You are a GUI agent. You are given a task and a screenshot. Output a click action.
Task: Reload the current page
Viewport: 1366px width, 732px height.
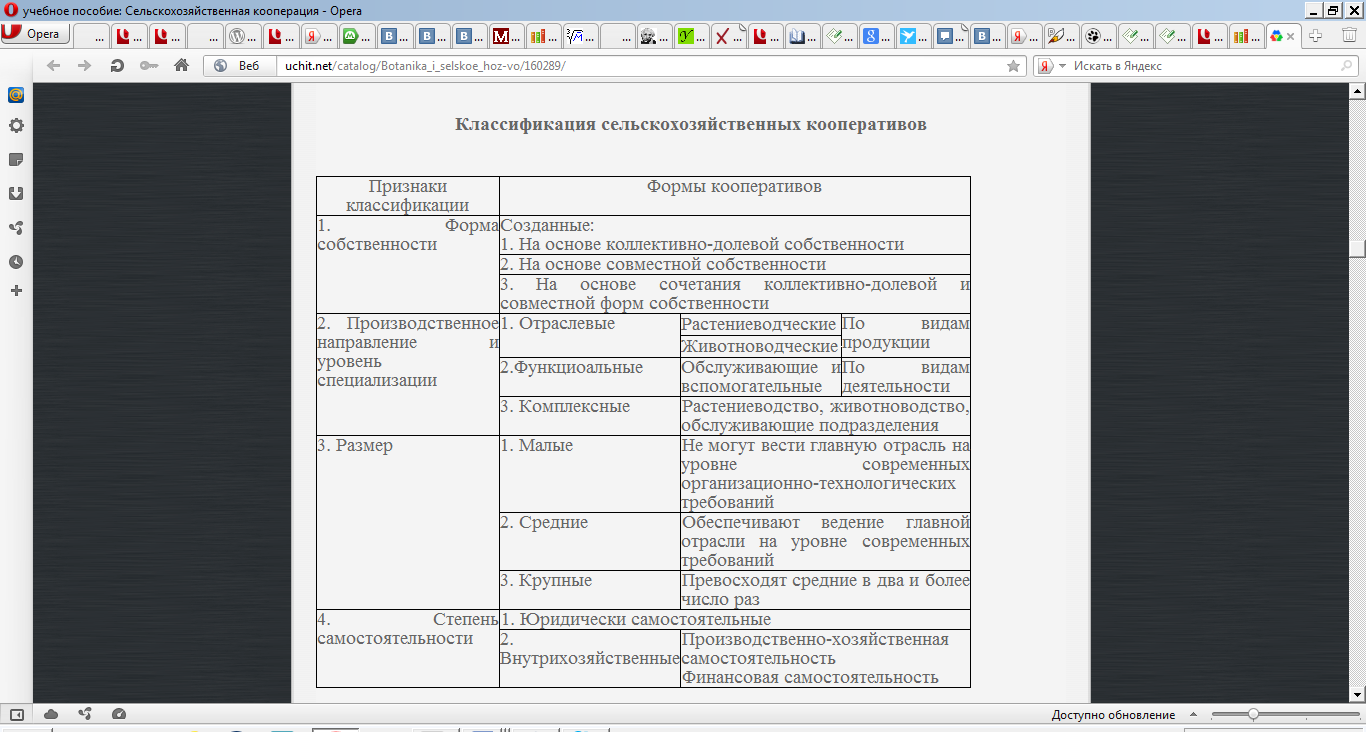pyautogui.click(x=117, y=66)
